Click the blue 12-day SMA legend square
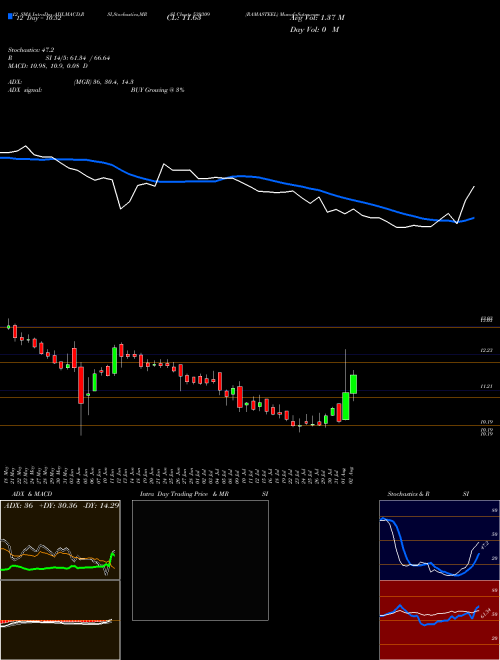 10,17
